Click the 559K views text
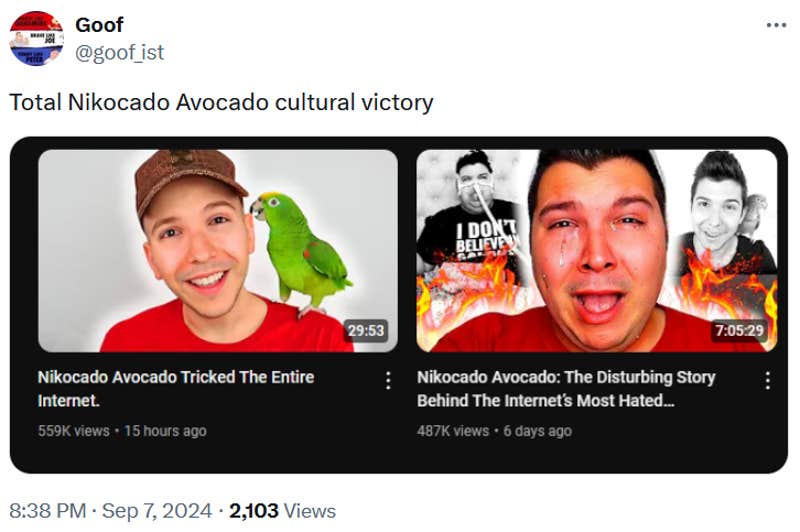This screenshot has width=800, height=532. tap(73, 430)
